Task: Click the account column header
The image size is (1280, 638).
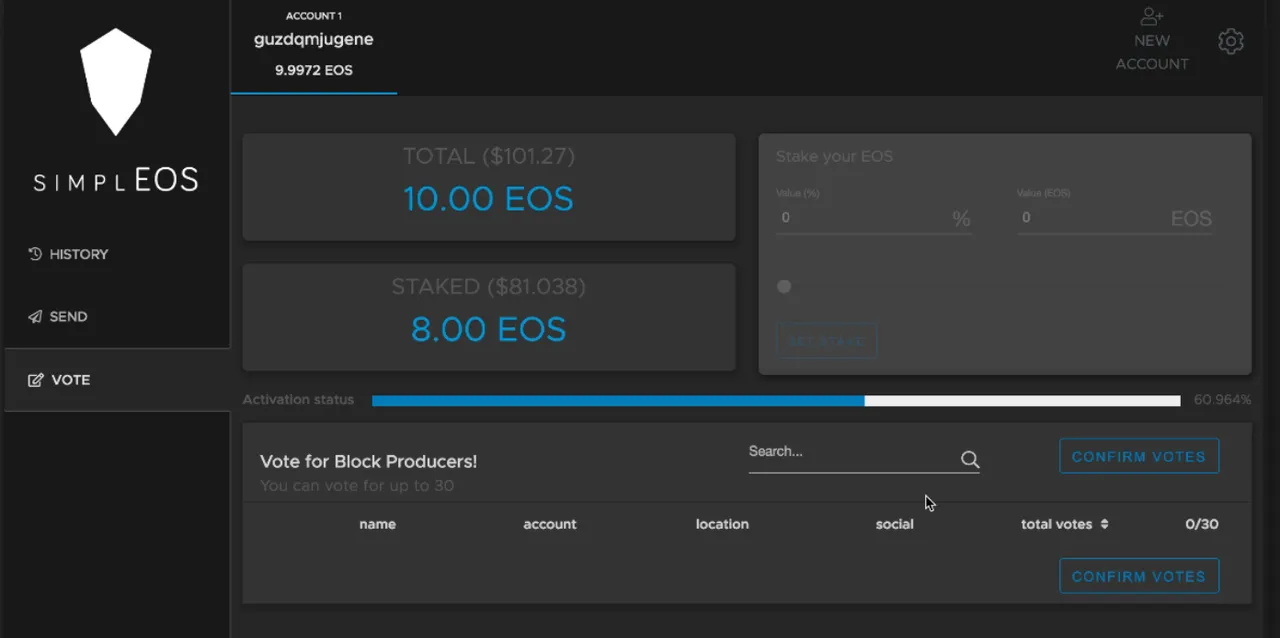Action: [550, 524]
